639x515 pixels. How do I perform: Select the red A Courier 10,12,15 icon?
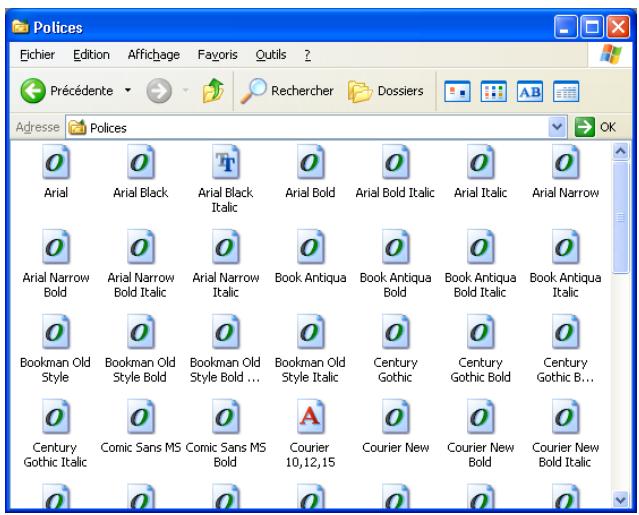tap(311, 416)
